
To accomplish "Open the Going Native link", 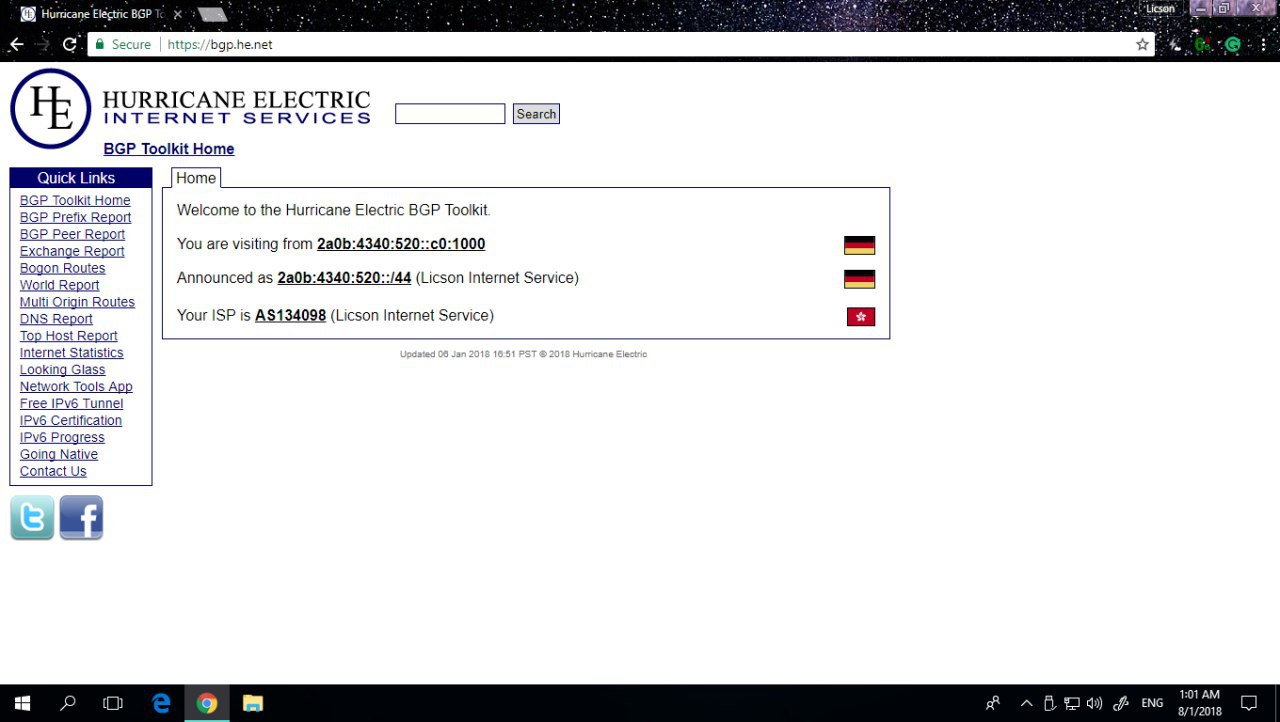I will pos(59,455).
